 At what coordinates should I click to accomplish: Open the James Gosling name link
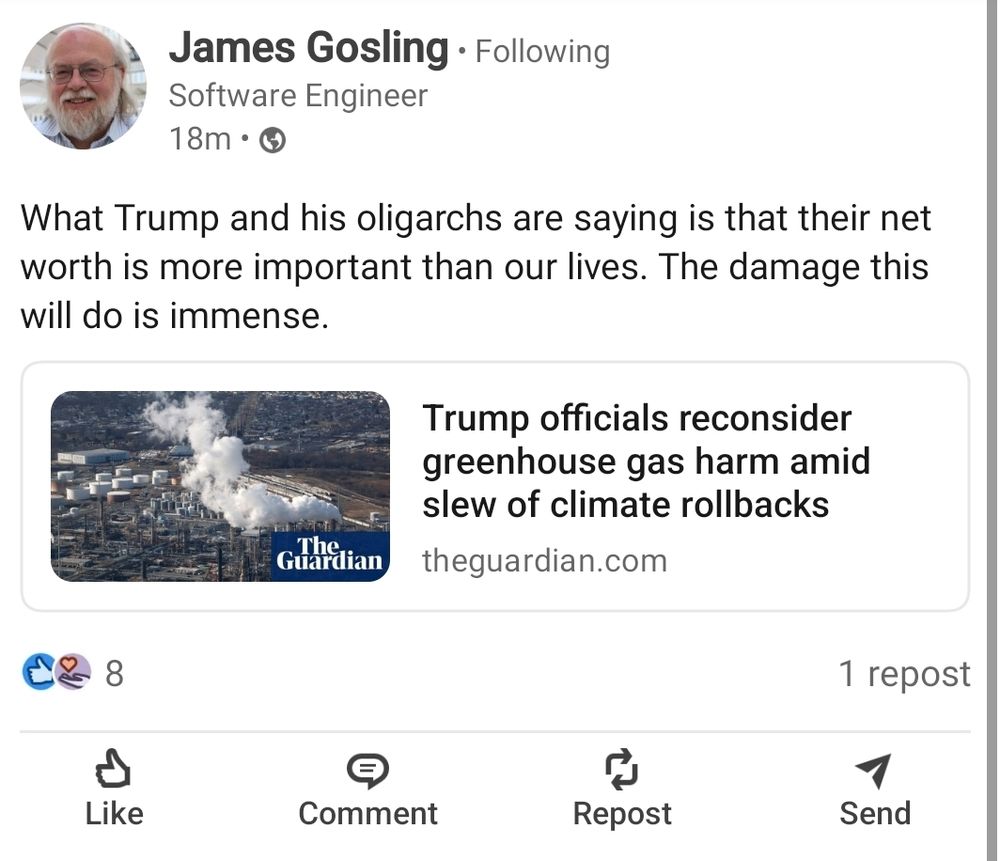click(308, 47)
